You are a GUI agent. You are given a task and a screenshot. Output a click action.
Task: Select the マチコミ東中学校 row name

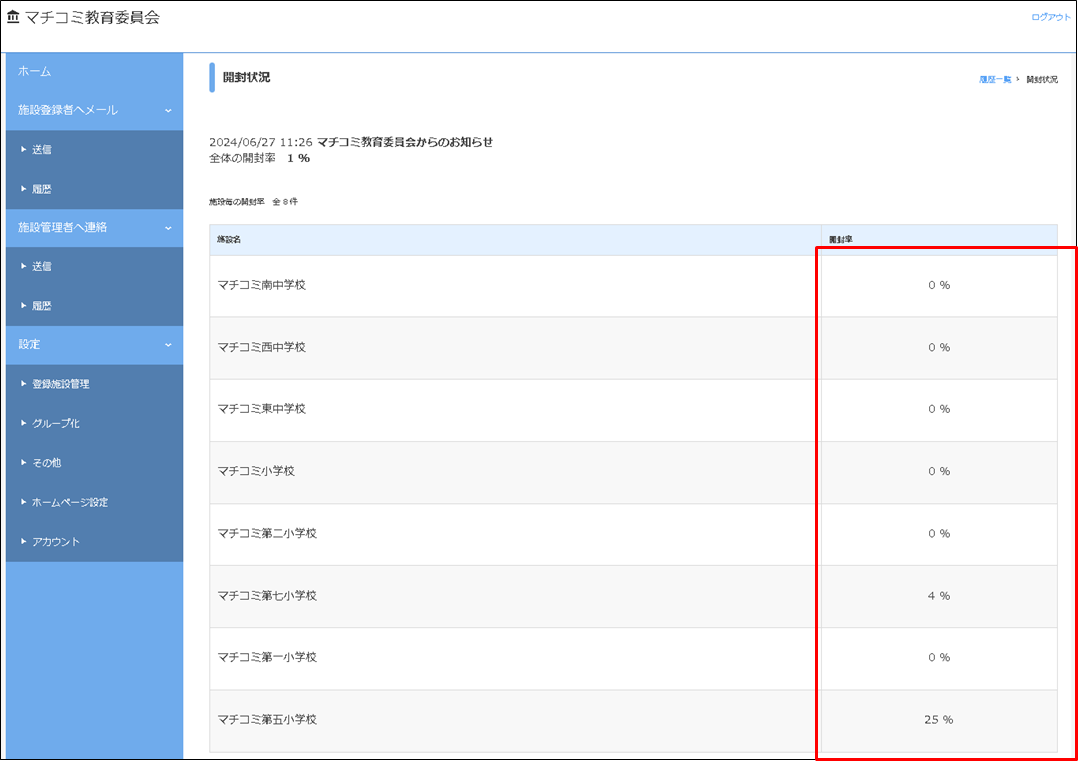(x=261, y=409)
